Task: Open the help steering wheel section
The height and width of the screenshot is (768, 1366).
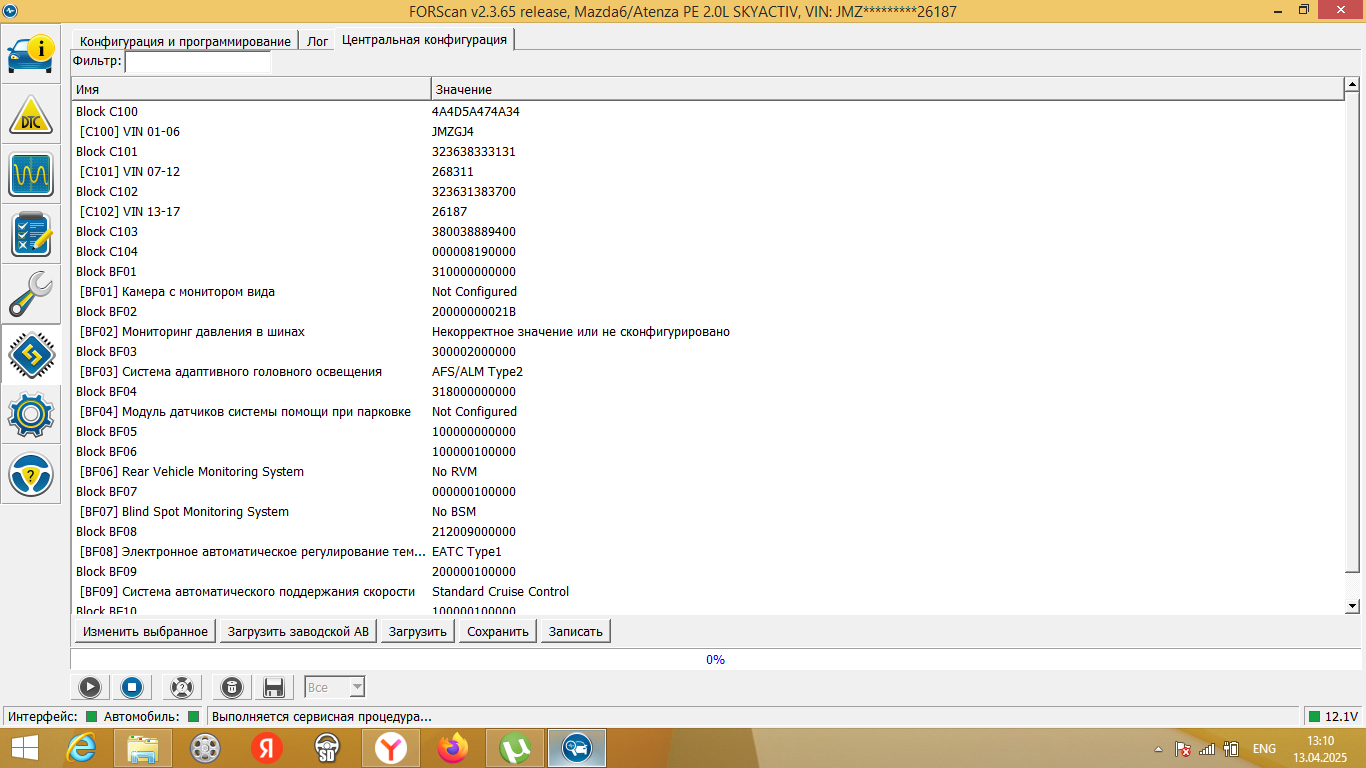Action: (31, 475)
